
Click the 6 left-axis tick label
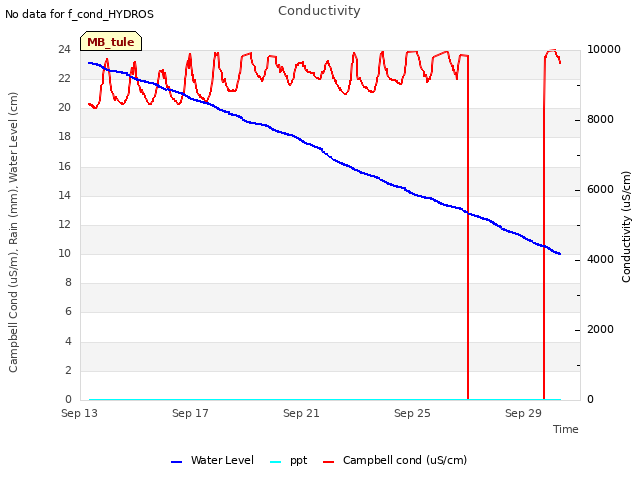pyautogui.click(x=68, y=312)
